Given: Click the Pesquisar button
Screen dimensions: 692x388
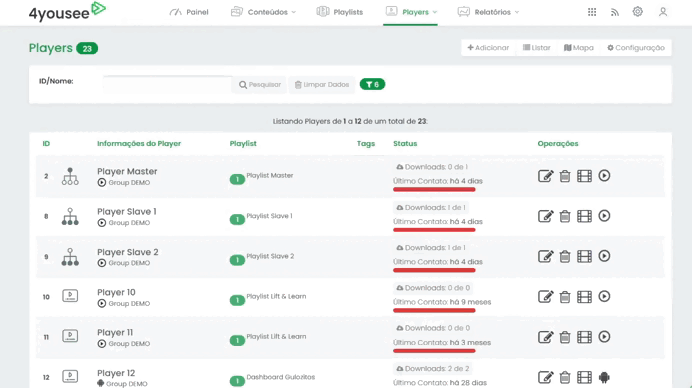Looking at the screenshot, I should pyautogui.click(x=260, y=84).
